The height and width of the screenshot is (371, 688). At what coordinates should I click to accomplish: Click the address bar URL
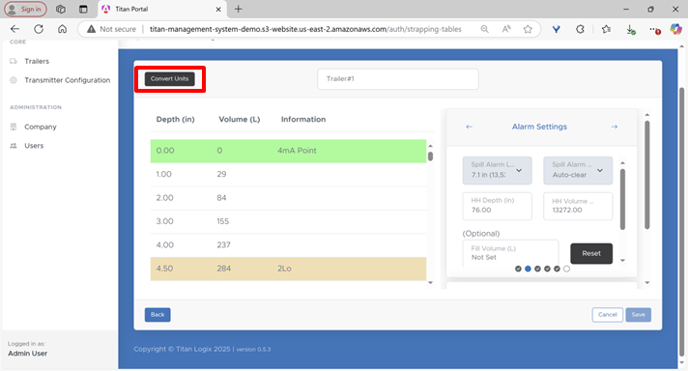point(305,29)
